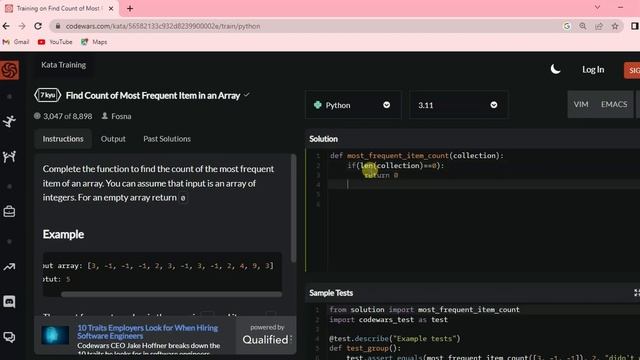Click the 7 kyu rank badge
The height and width of the screenshot is (360, 640).
click(48, 96)
